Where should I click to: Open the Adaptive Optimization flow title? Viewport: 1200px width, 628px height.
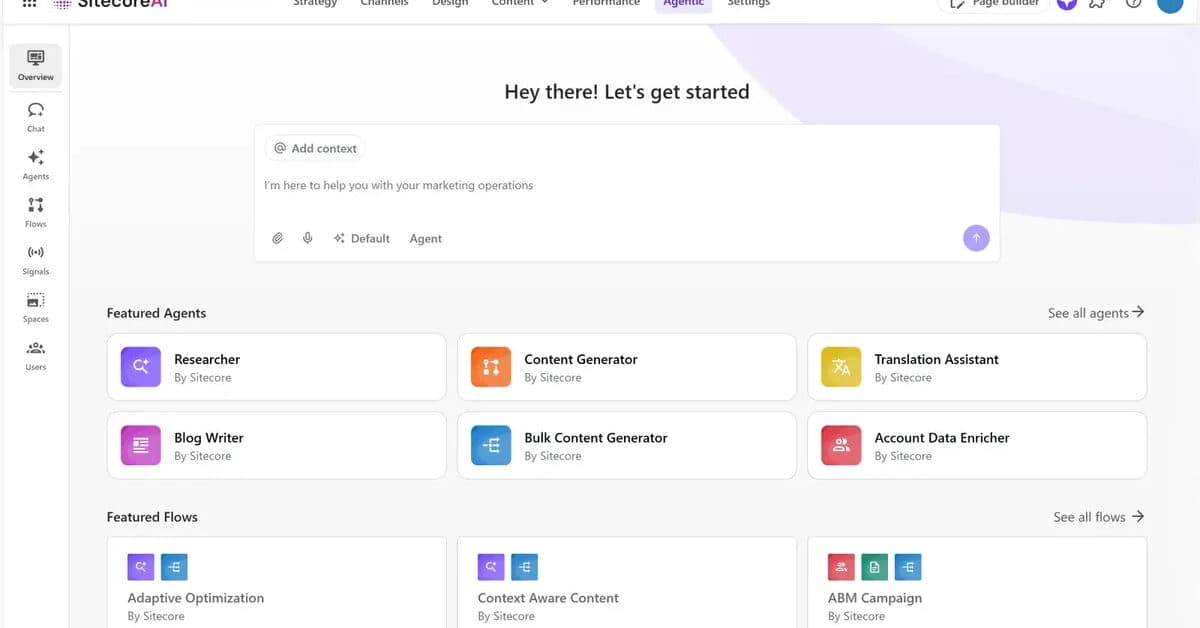click(196, 598)
